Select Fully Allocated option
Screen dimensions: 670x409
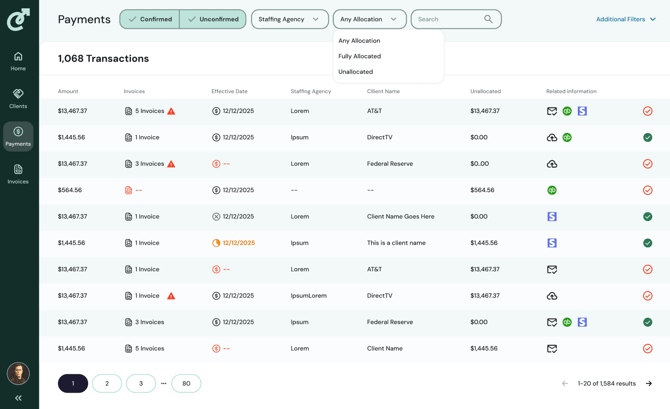(x=360, y=56)
